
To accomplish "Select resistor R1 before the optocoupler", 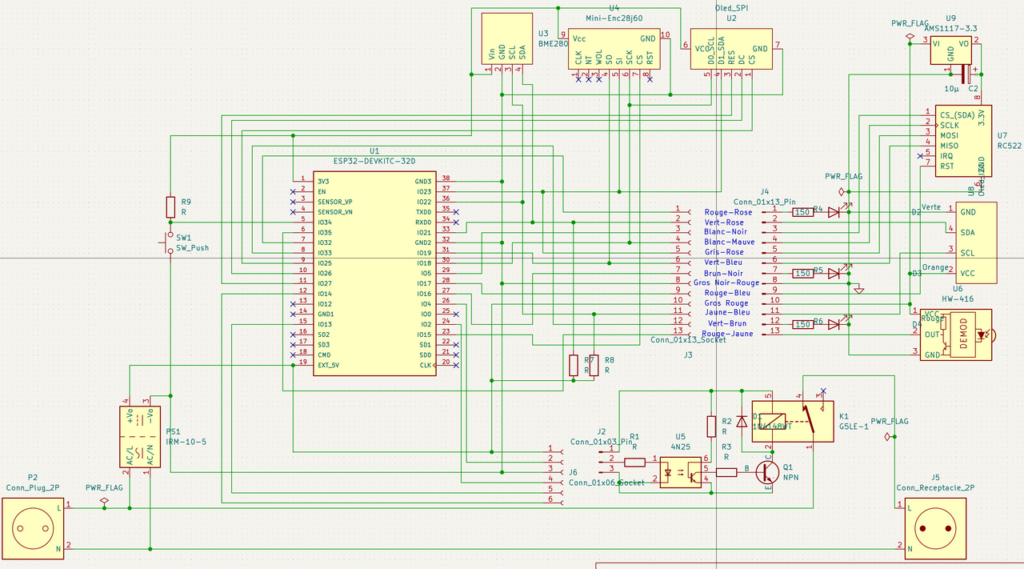I will [x=635, y=463].
